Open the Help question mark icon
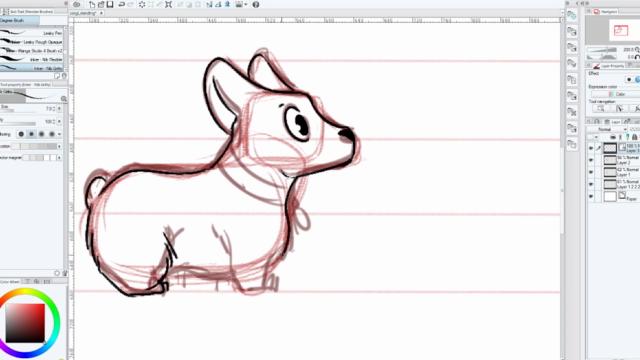The image size is (640, 360). click(x=256, y=4)
